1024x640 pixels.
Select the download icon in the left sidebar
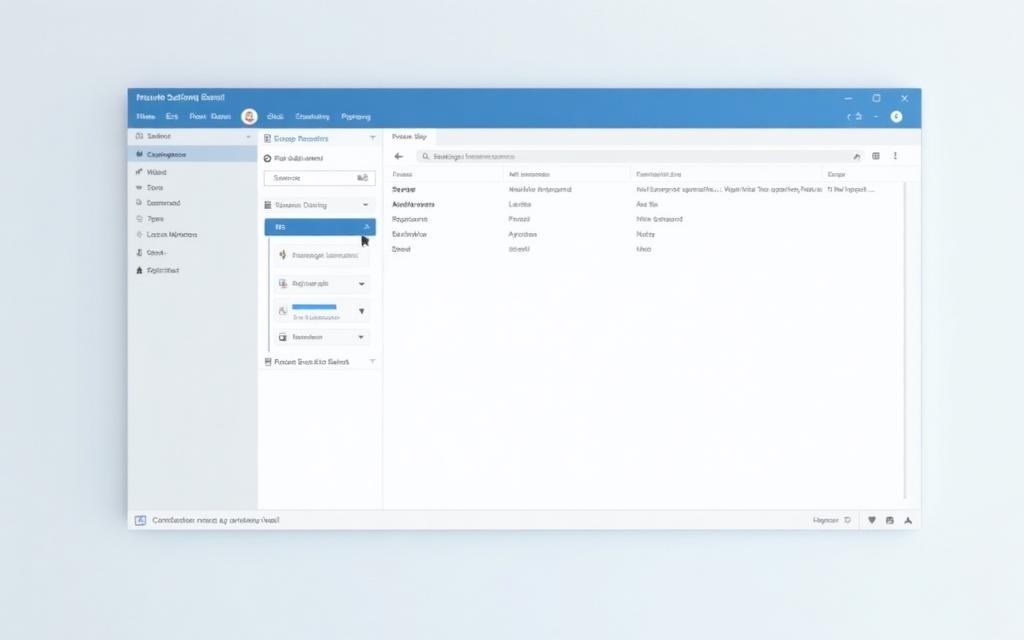(x=141, y=203)
